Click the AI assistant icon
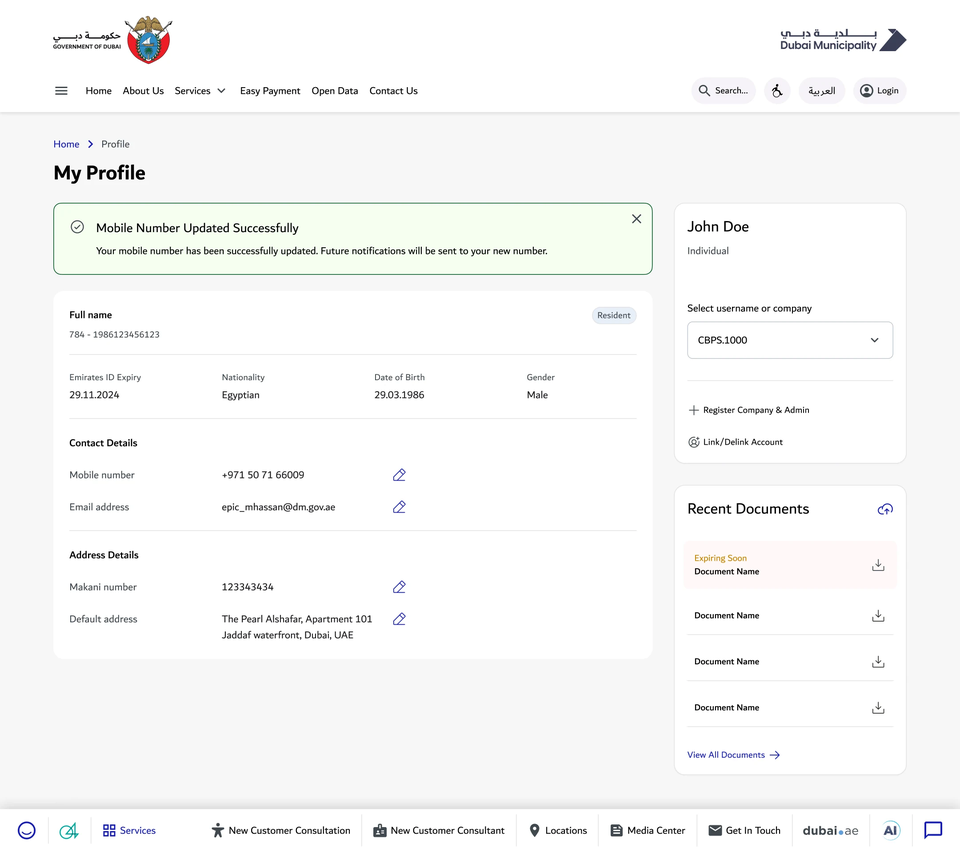This screenshot has height=852, width=960. point(890,831)
